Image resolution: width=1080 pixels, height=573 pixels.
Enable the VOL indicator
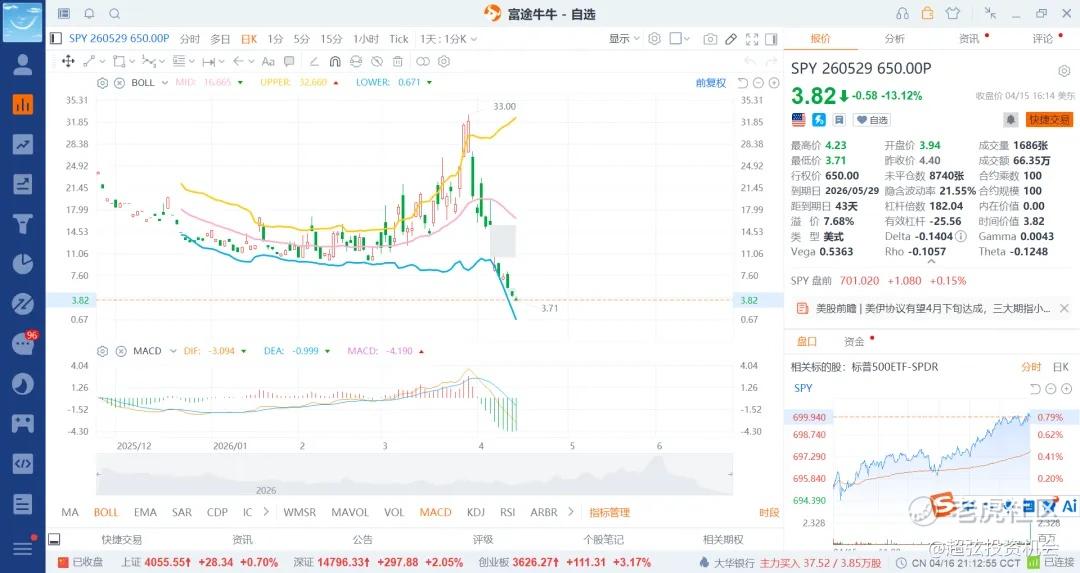(x=394, y=512)
